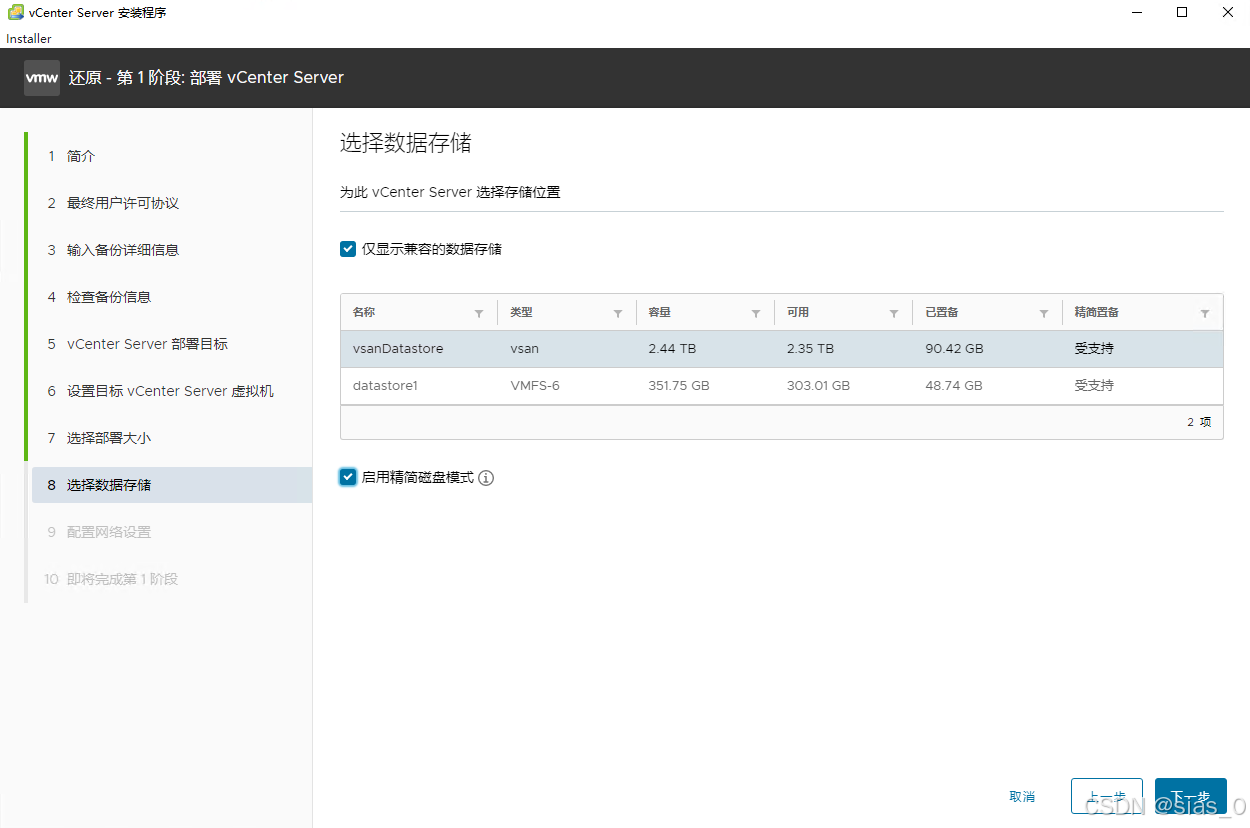Image resolution: width=1250 pixels, height=828 pixels.
Task: Click the 上一步 button
Action: click(1106, 797)
